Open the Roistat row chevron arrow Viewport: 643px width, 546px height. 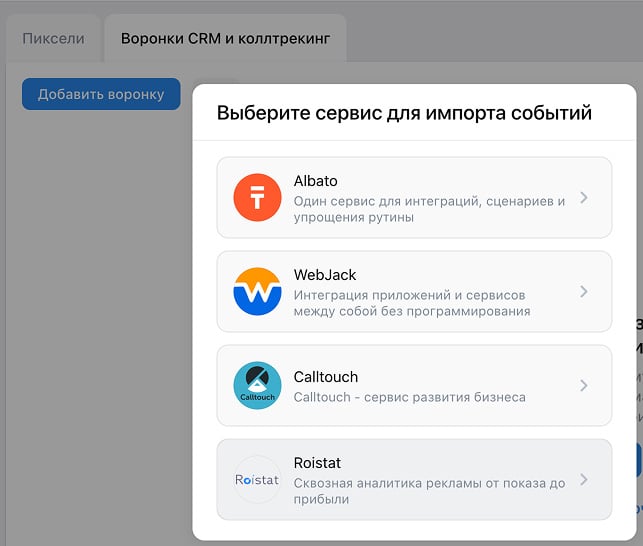(584, 480)
